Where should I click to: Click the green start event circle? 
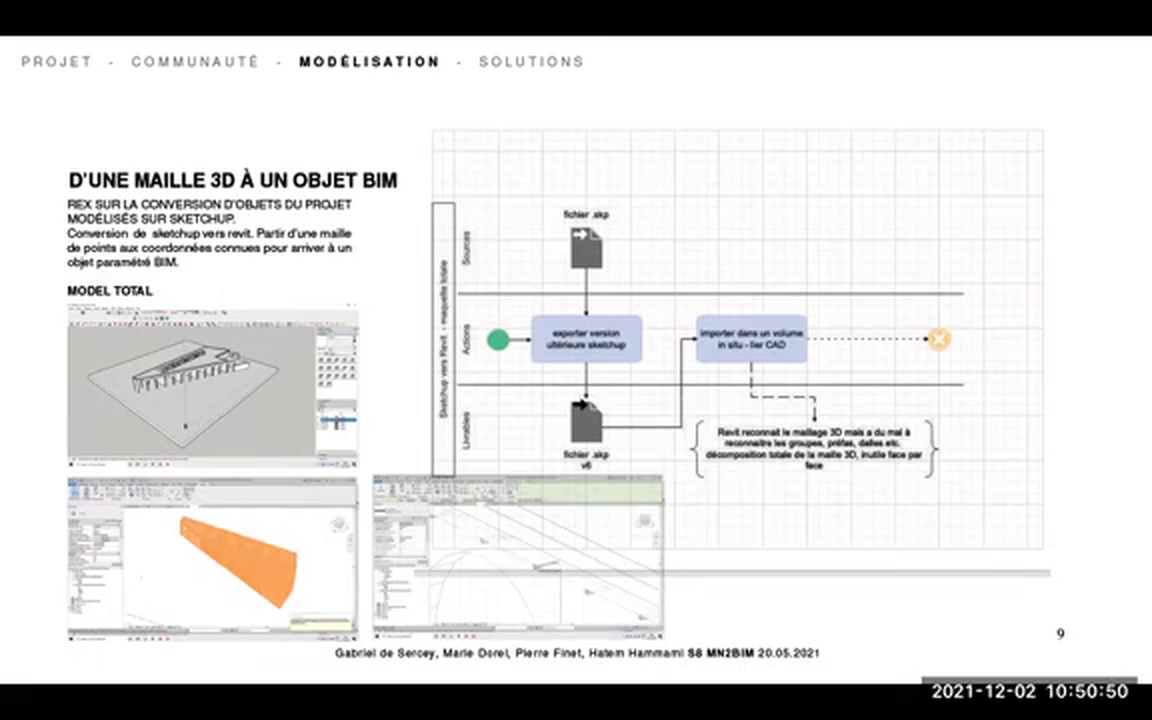(x=498, y=340)
